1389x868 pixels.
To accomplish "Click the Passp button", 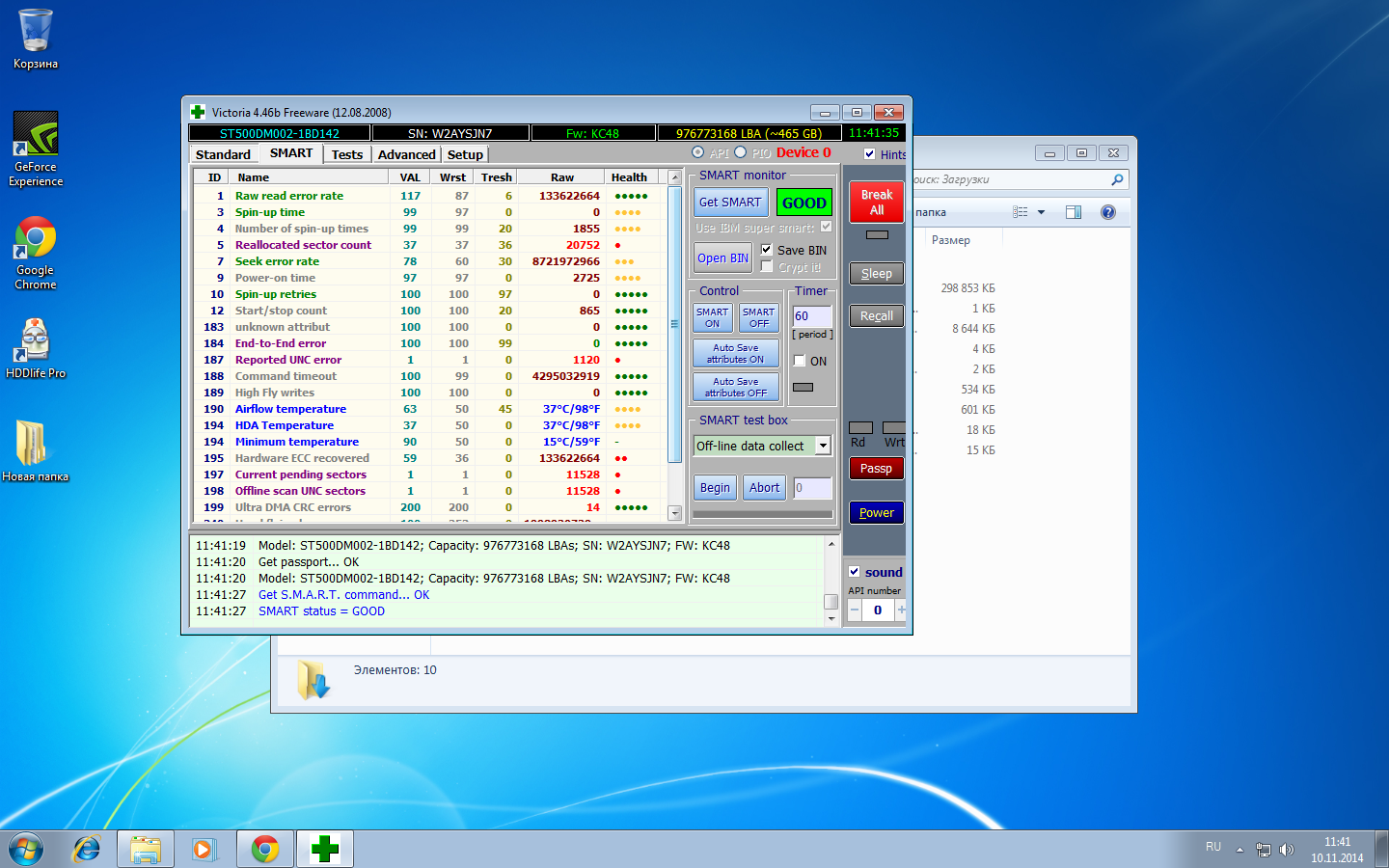I will (876, 469).
